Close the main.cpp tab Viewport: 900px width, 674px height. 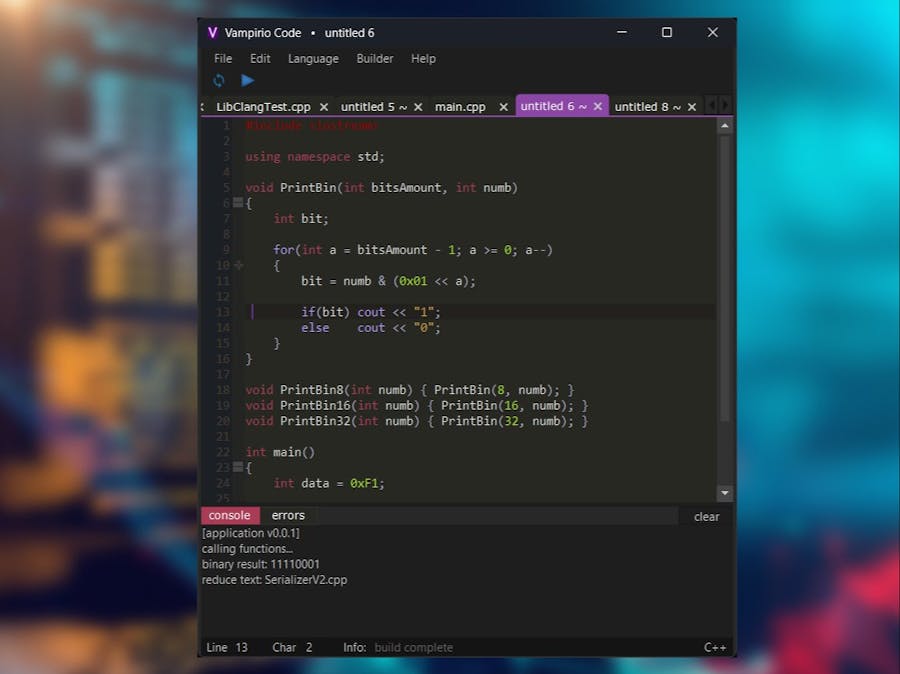pos(503,107)
